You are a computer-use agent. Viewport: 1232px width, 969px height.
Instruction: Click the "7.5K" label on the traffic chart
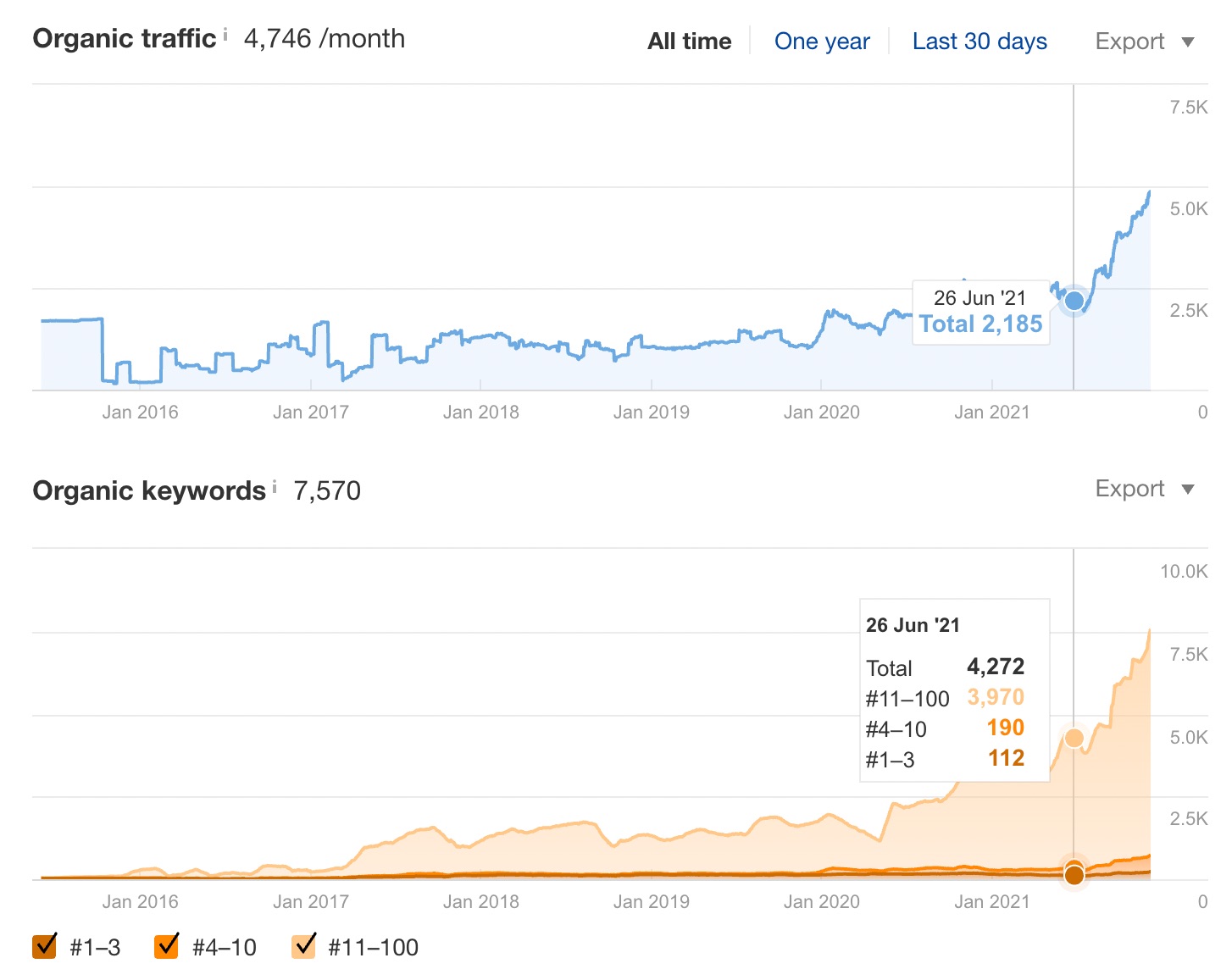pyautogui.click(x=1189, y=108)
